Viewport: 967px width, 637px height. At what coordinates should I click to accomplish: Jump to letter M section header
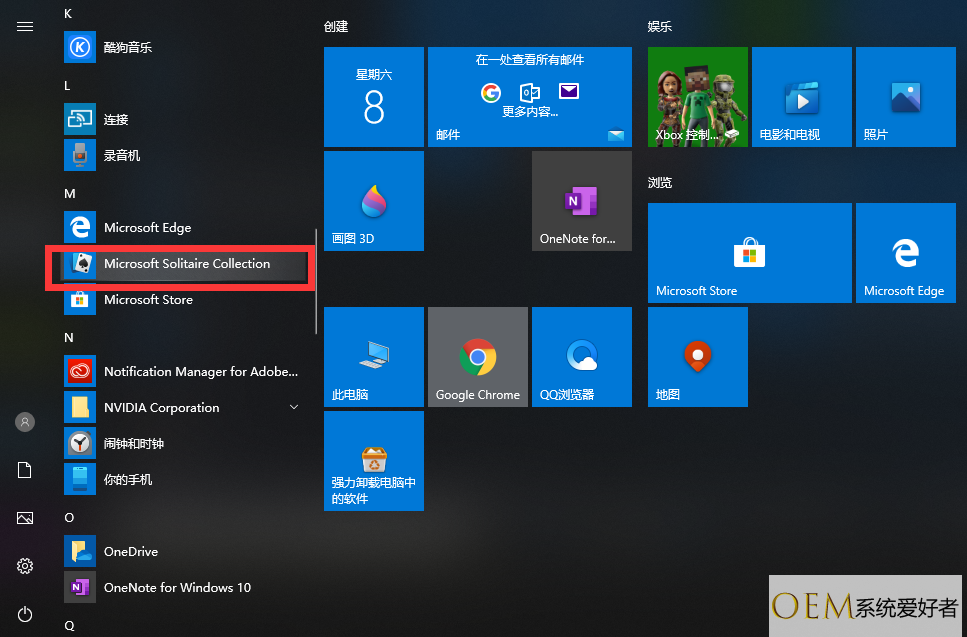pos(69,193)
